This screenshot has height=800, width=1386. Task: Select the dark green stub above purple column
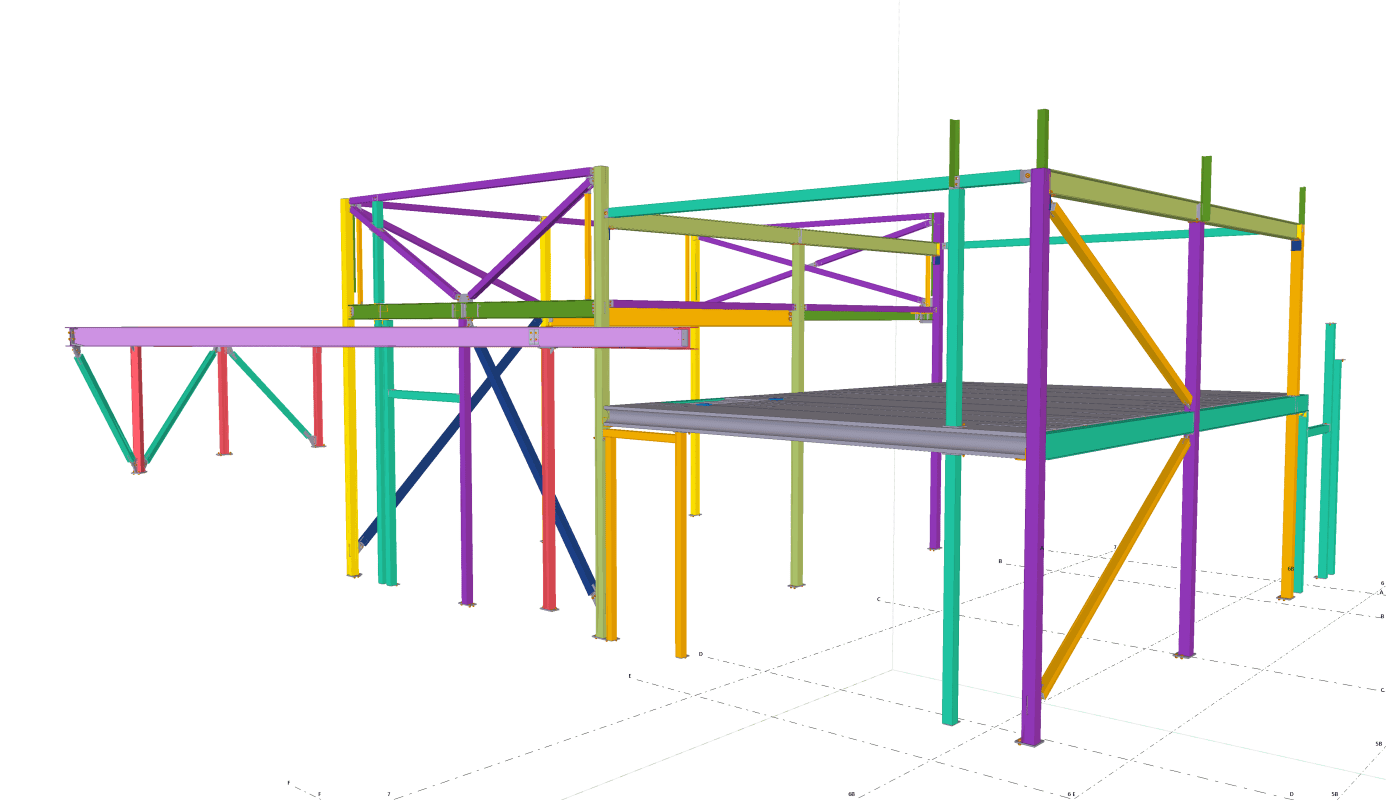pyautogui.click(x=1042, y=138)
